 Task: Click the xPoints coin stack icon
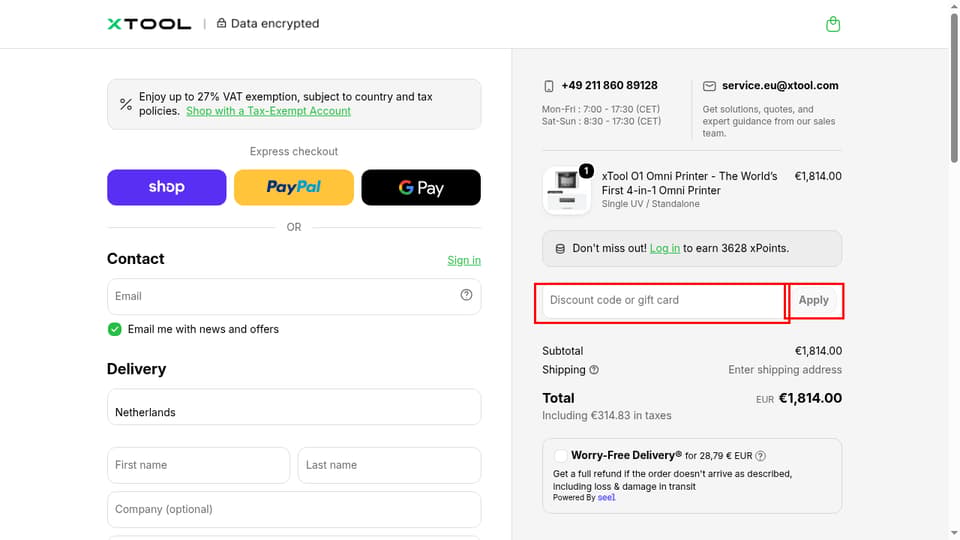(560, 249)
